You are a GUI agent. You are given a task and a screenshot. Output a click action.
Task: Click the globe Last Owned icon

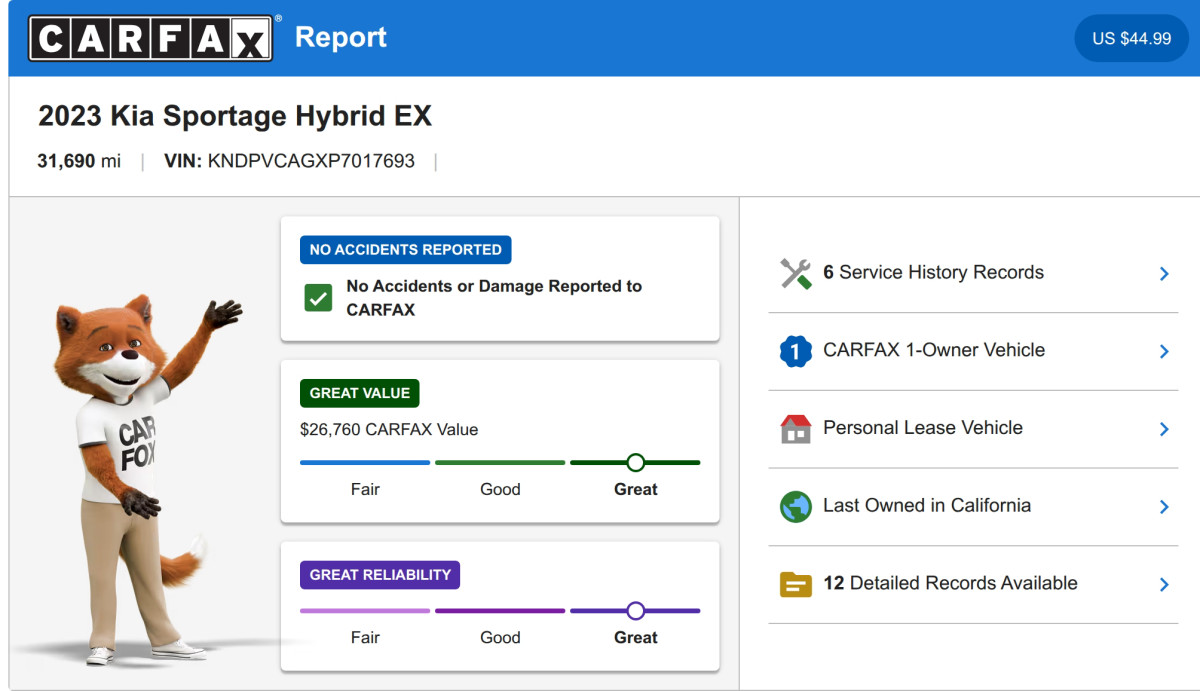[795, 506]
